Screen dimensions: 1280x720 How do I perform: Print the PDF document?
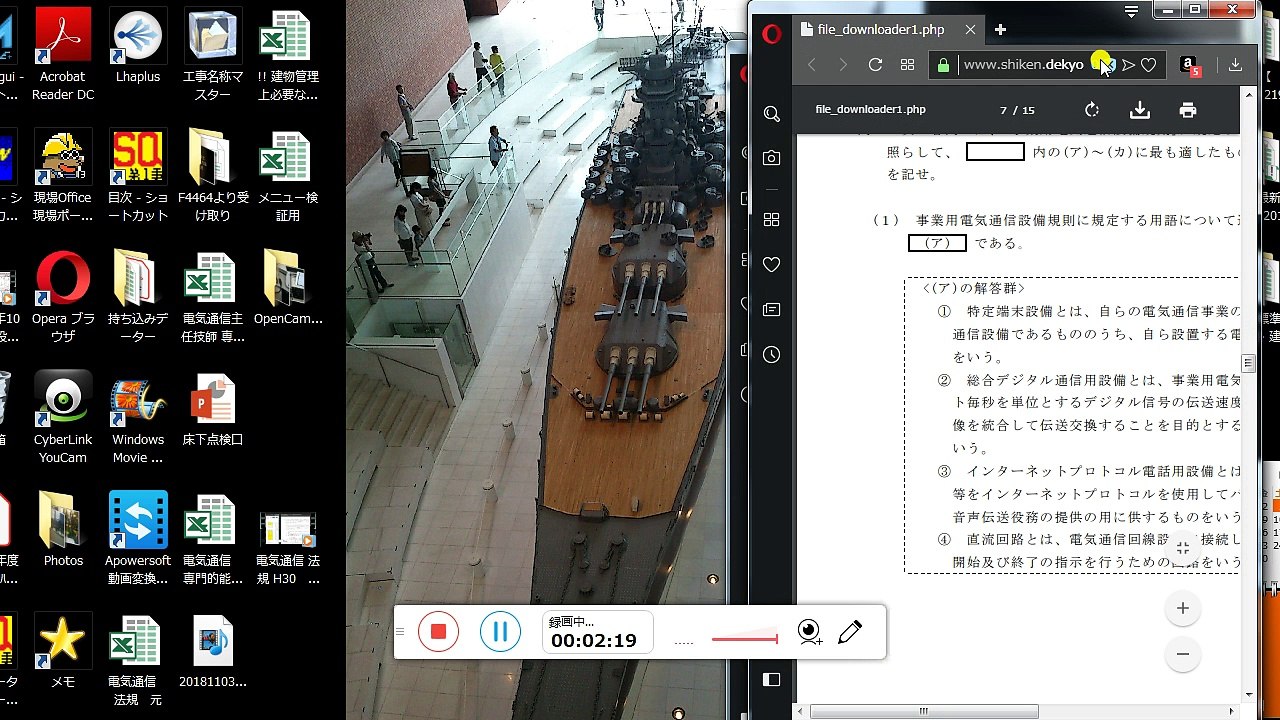pyautogui.click(x=1187, y=110)
